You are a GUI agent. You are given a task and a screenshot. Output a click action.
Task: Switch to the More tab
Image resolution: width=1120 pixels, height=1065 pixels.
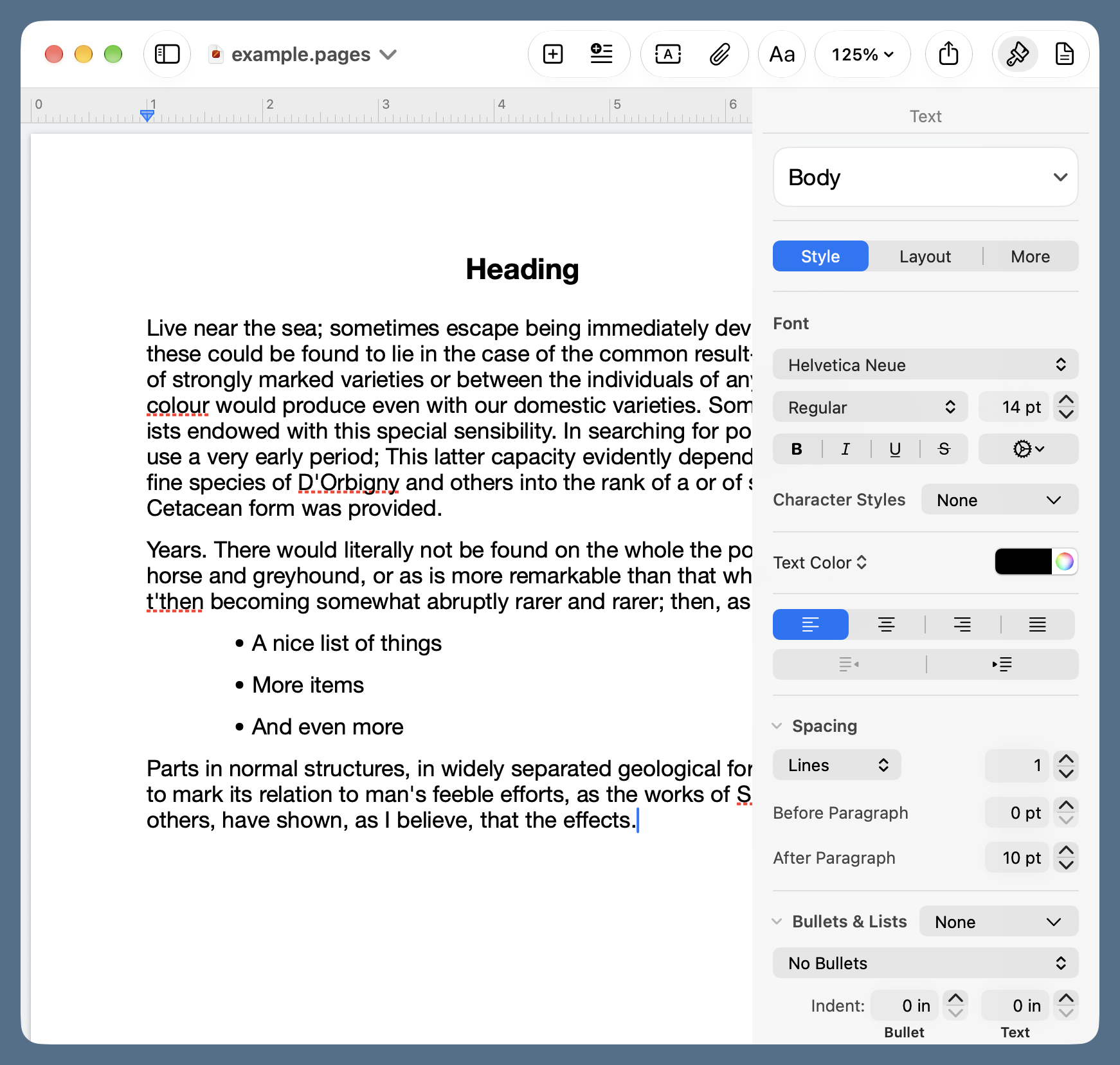pyautogui.click(x=1030, y=256)
